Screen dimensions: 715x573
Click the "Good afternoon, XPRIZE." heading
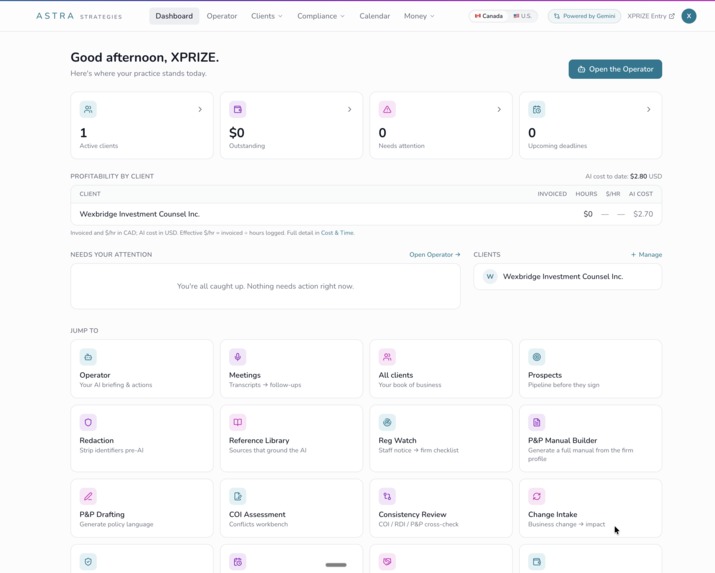click(145, 57)
